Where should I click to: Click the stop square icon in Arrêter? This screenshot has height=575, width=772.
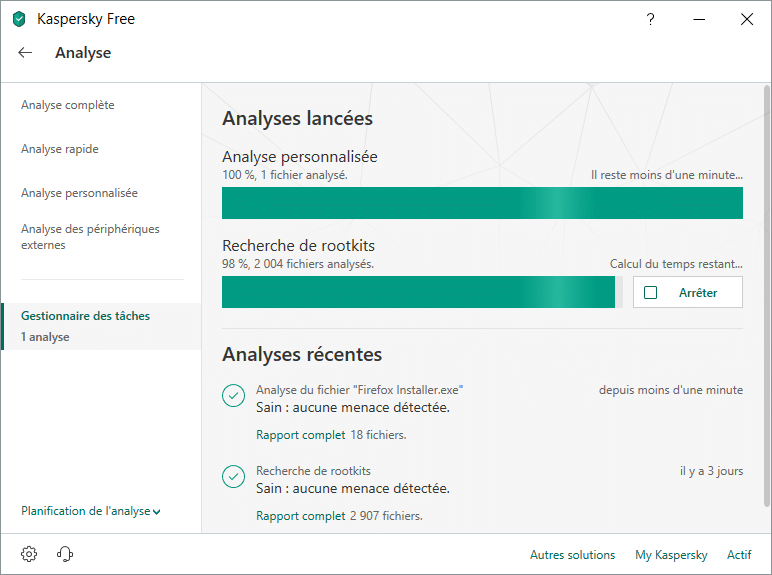(650, 292)
